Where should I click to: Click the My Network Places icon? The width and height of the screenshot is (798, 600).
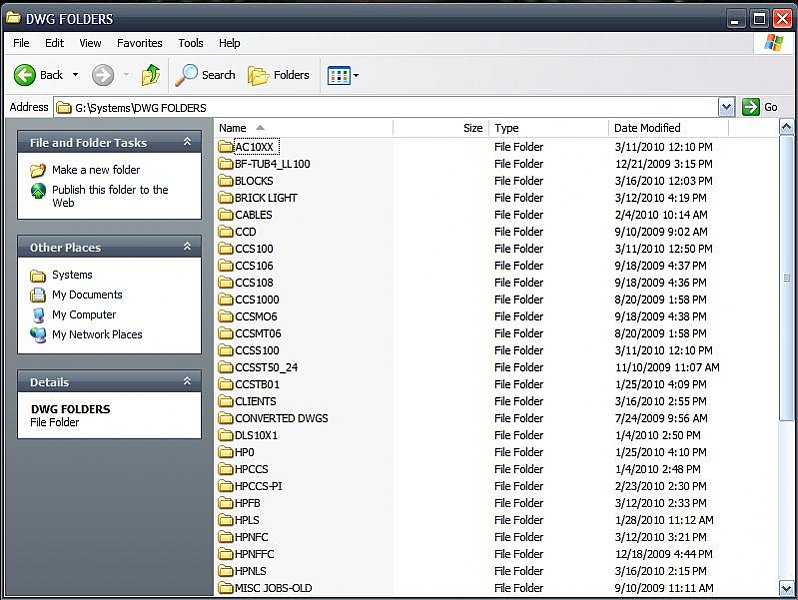pos(38,335)
